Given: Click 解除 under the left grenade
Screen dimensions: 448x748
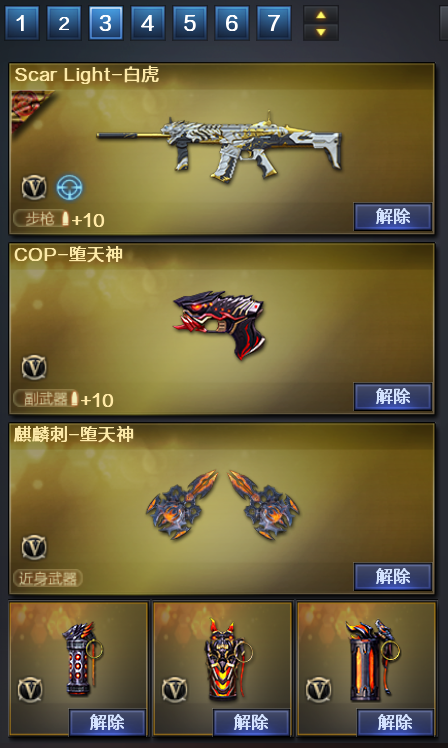Looking at the screenshot, I should [x=107, y=722].
